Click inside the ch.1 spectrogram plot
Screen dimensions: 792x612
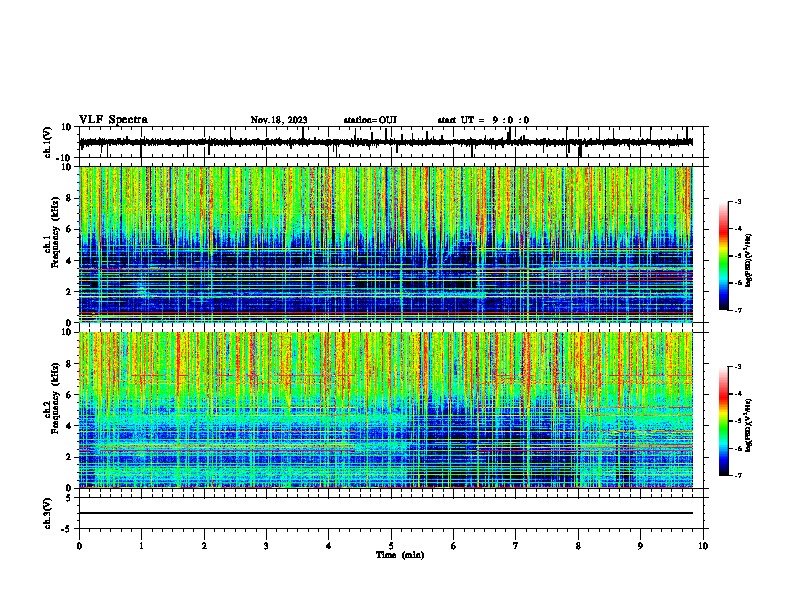[386, 244]
